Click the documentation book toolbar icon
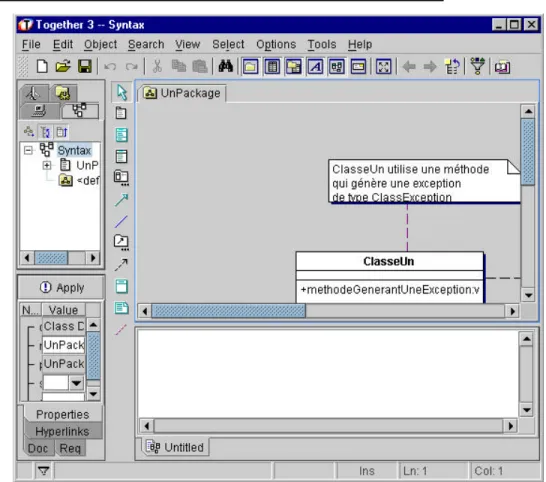 (x=502, y=67)
